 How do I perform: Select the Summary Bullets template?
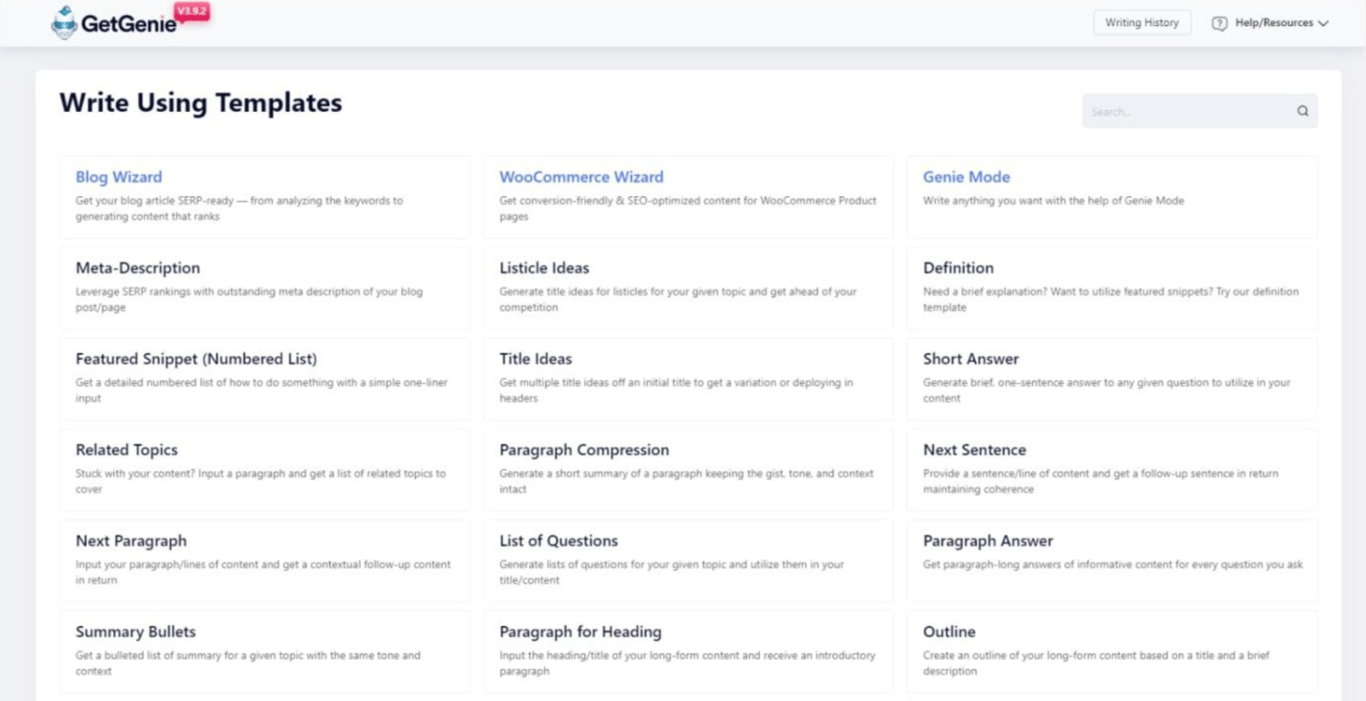click(x=136, y=631)
